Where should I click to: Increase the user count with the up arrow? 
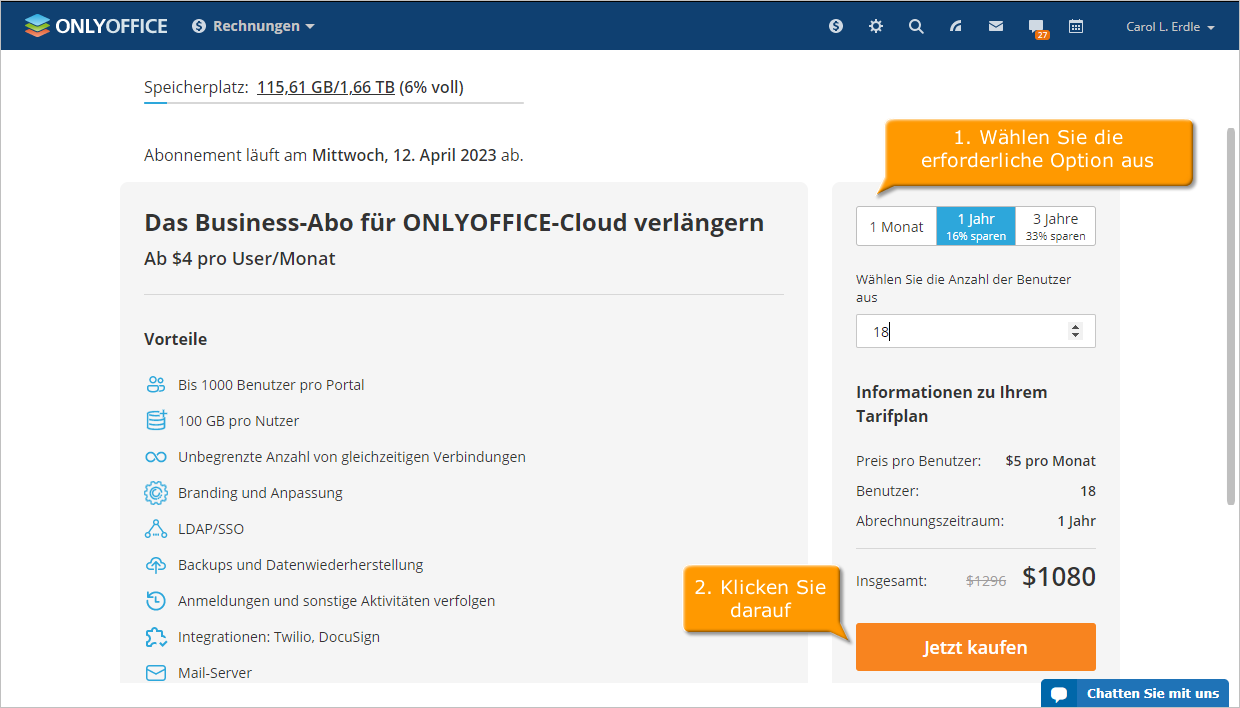(x=1076, y=327)
